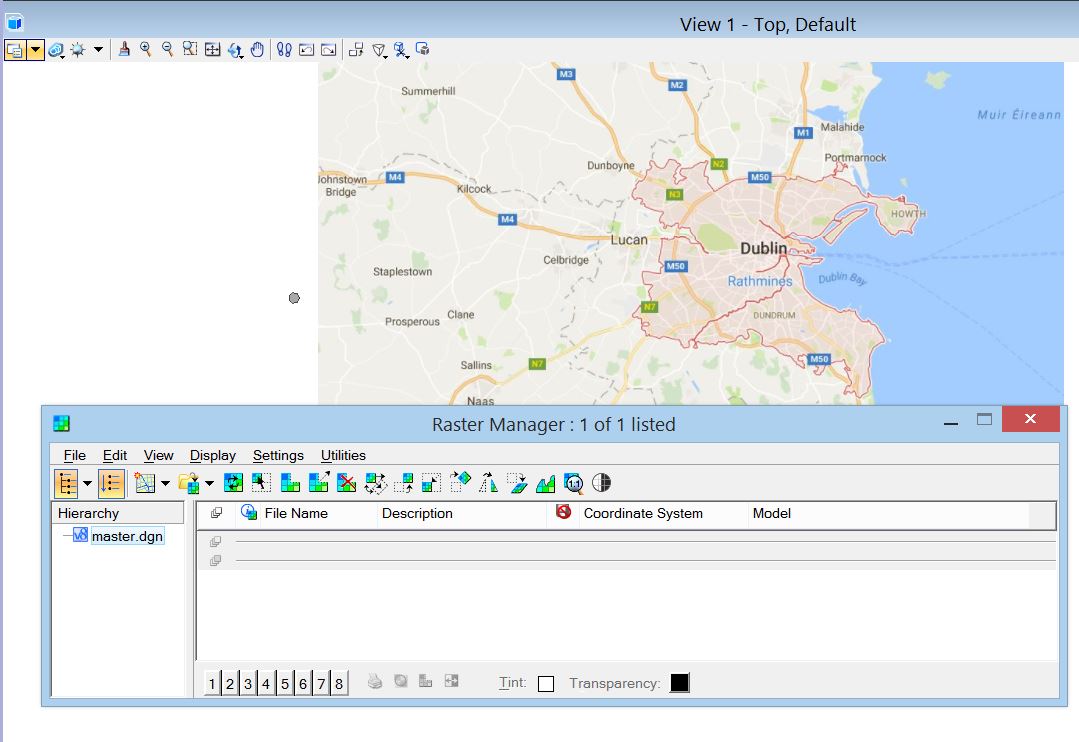This screenshot has height=742, width=1079.
Task: Click the Scale/resize raster icon
Action: (x=319, y=483)
